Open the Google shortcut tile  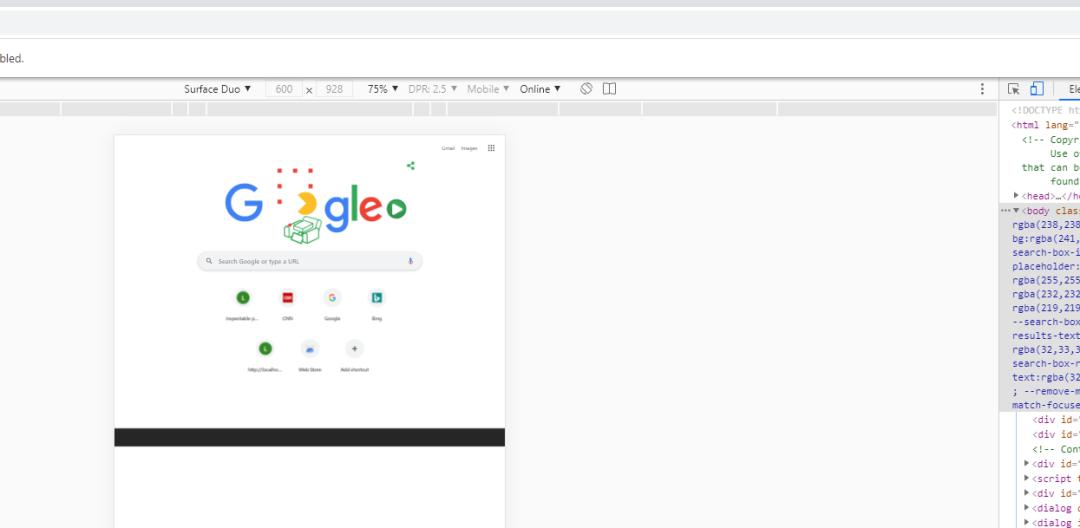click(x=332, y=304)
